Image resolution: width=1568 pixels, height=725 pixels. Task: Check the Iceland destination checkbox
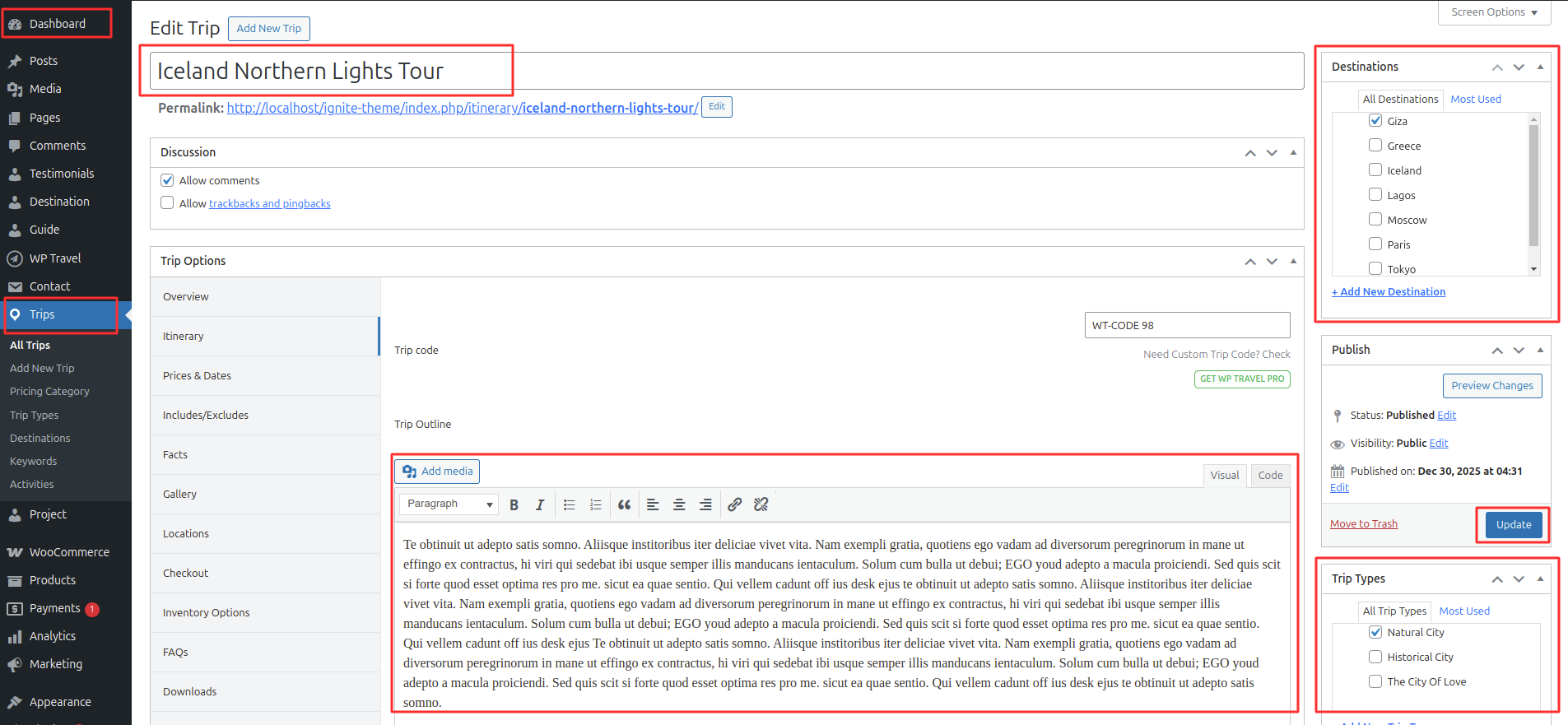click(1375, 170)
